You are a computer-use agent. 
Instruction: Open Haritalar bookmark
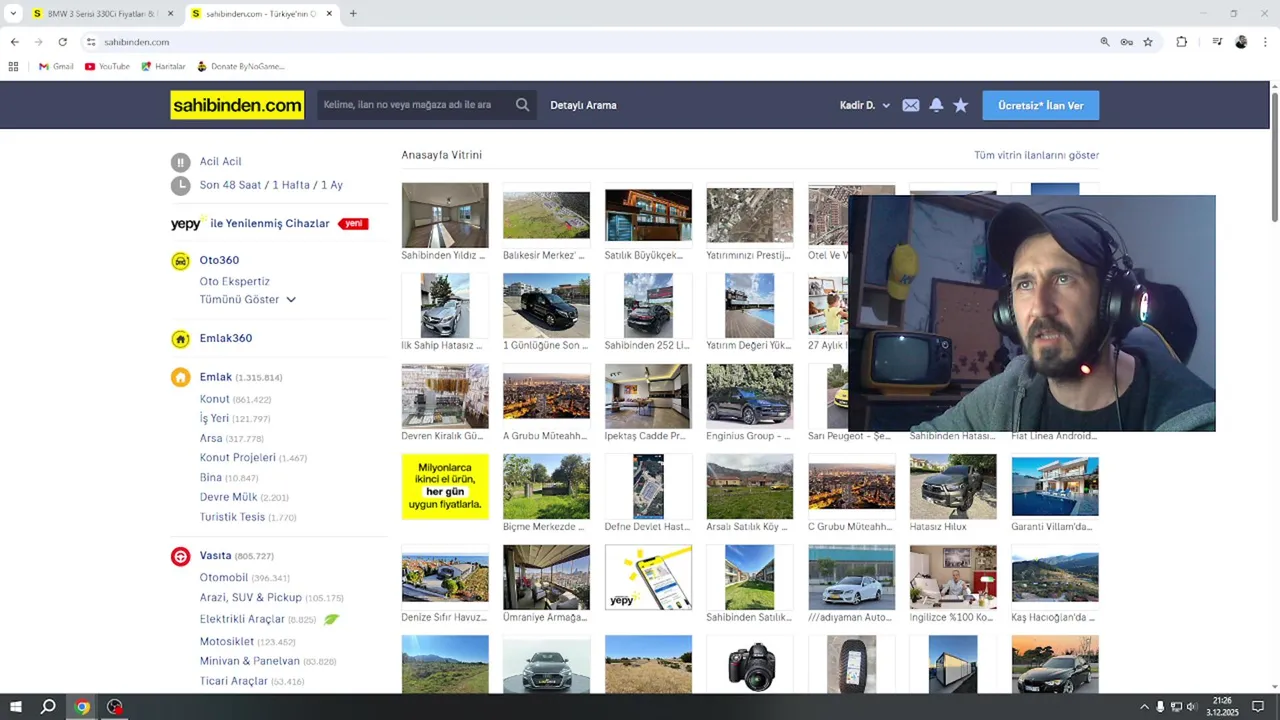click(x=163, y=66)
